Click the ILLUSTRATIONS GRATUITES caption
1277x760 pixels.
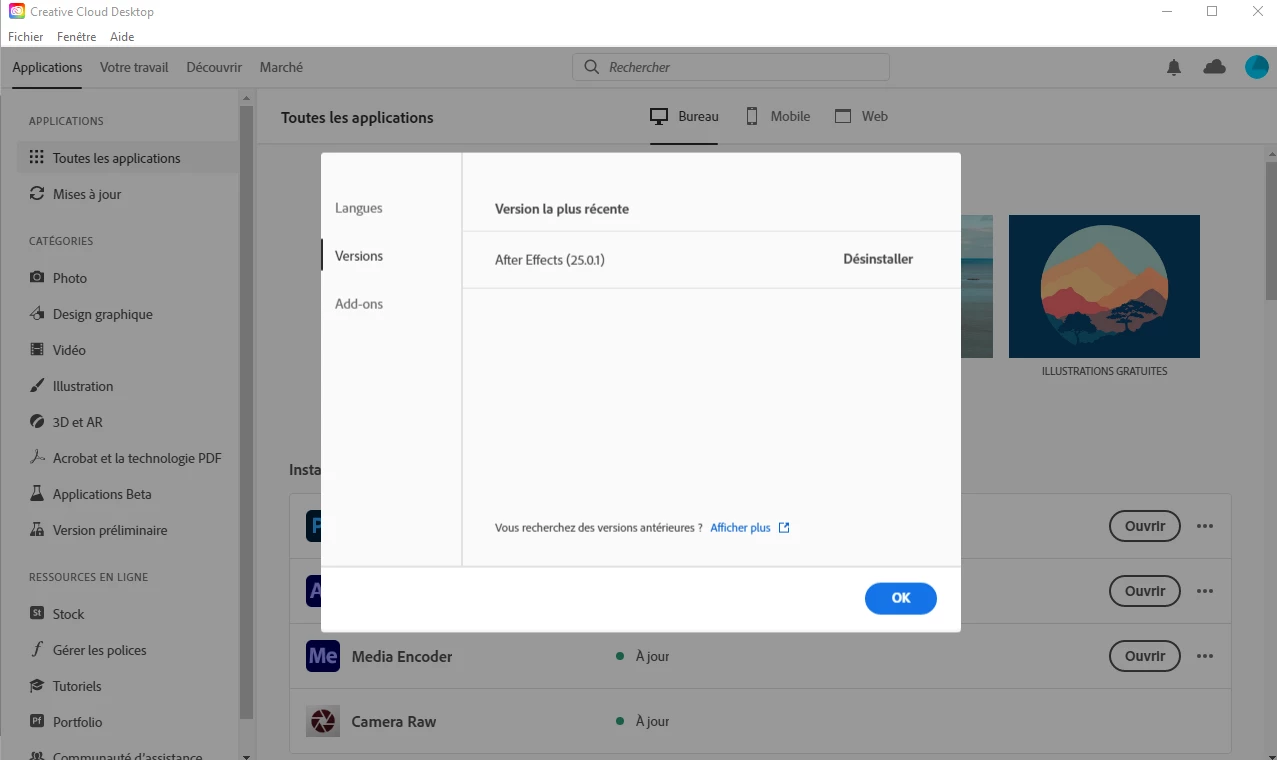[1104, 371]
